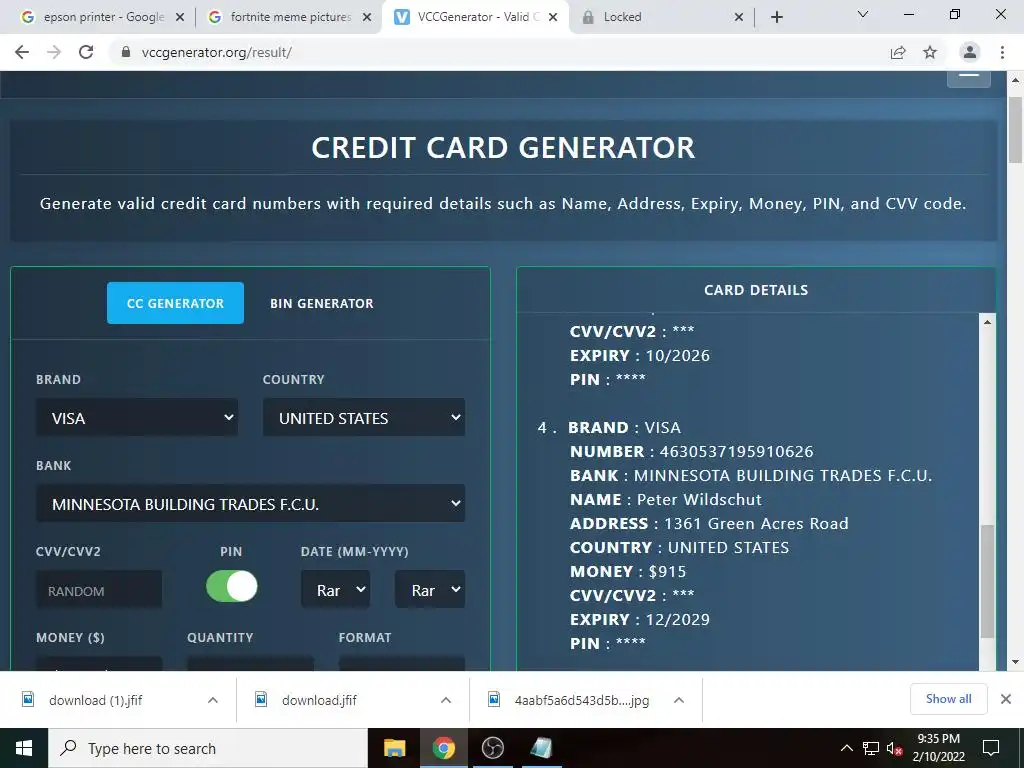Screen dimensions: 1024x768
Task: Click the card details scrollbar thumb
Action: [987, 581]
